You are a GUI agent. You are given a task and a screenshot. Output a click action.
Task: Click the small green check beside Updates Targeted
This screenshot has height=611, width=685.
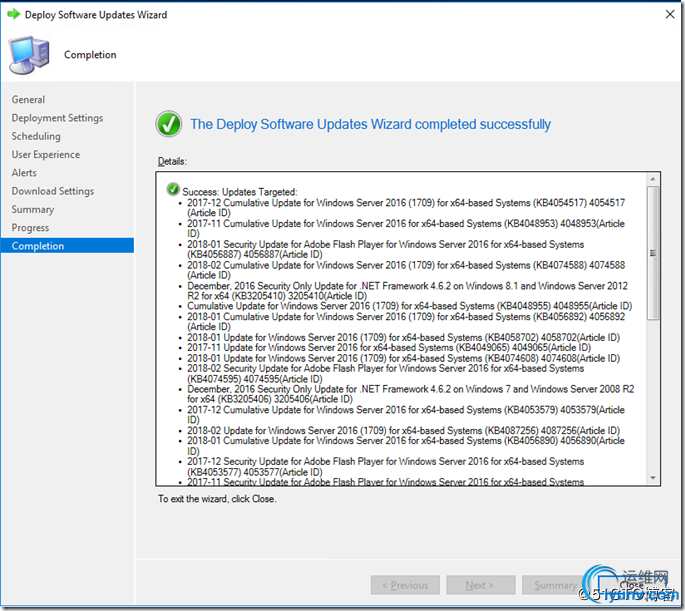(173, 189)
